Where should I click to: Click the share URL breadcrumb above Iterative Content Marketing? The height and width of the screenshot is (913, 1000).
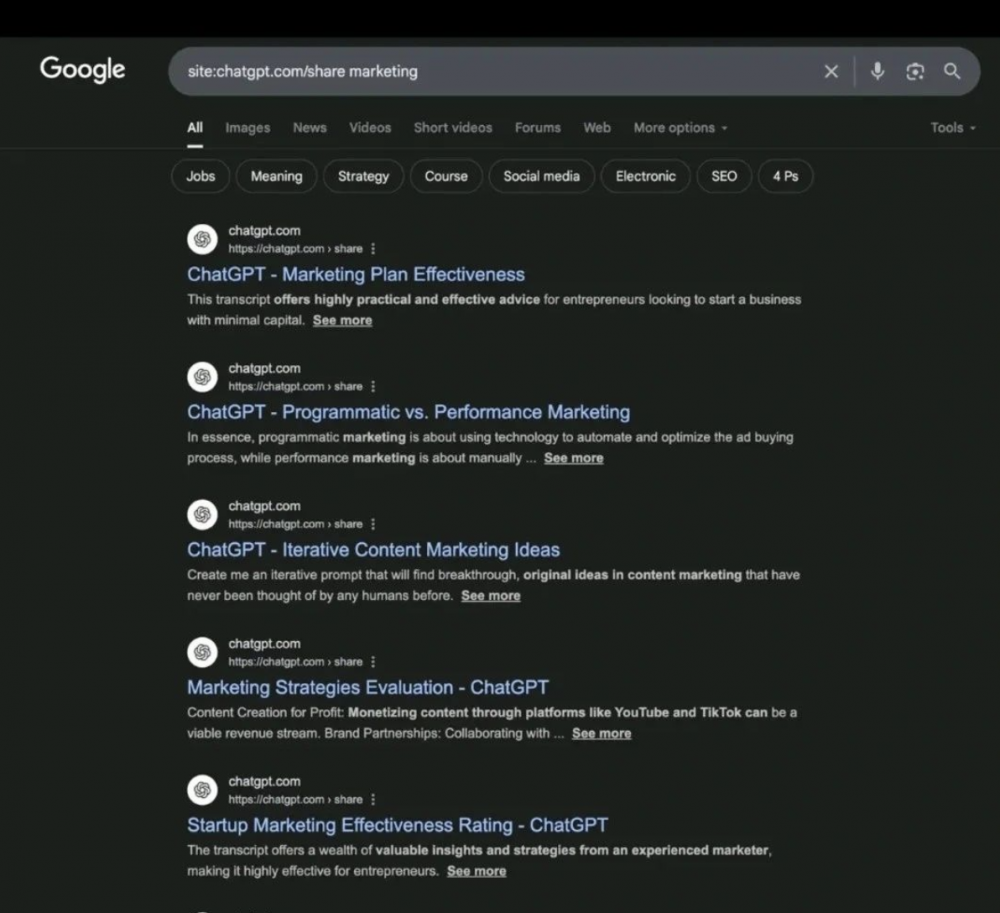click(295, 524)
